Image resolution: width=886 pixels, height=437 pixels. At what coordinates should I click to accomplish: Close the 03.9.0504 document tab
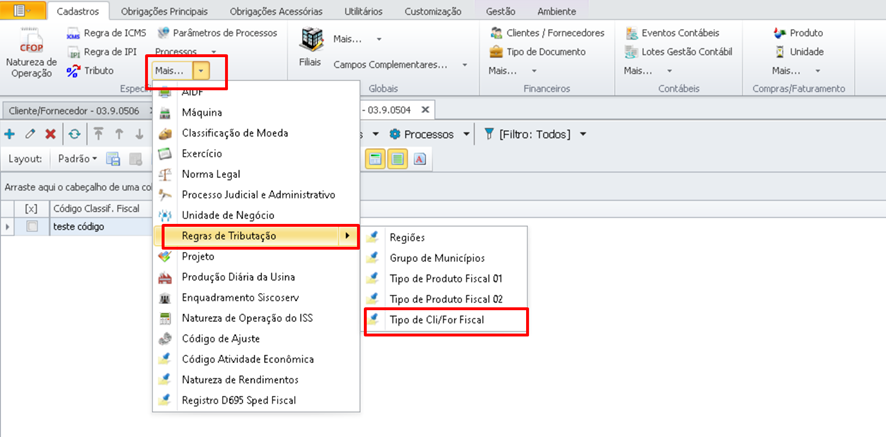[x=425, y=109]
